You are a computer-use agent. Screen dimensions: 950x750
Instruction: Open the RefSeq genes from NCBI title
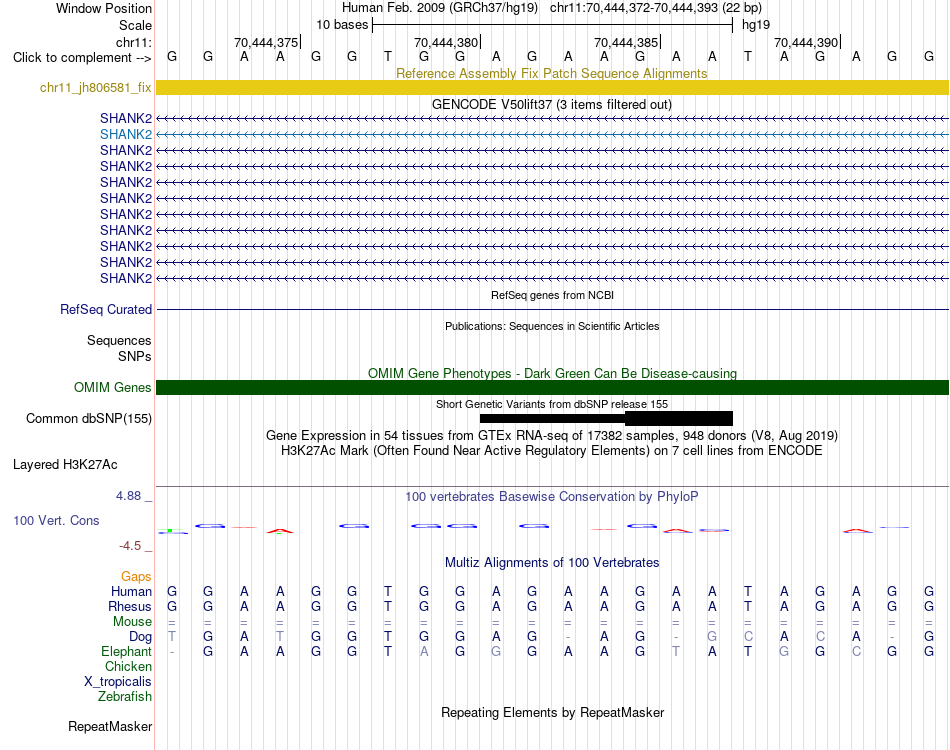552,295
